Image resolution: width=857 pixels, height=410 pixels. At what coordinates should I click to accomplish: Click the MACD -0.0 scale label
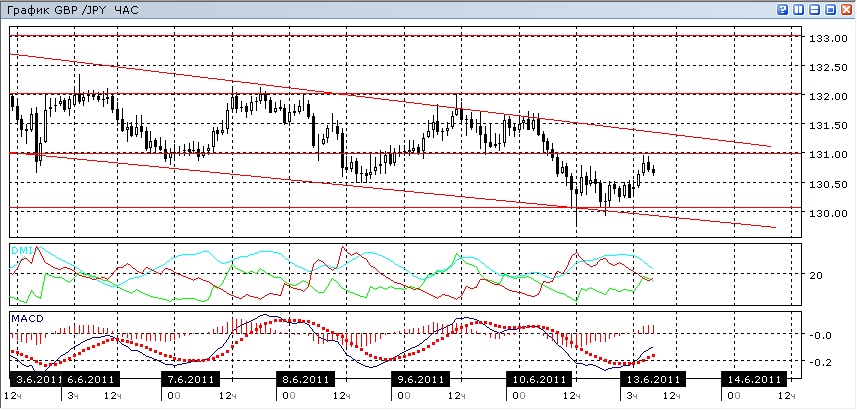tap(821, 335)
